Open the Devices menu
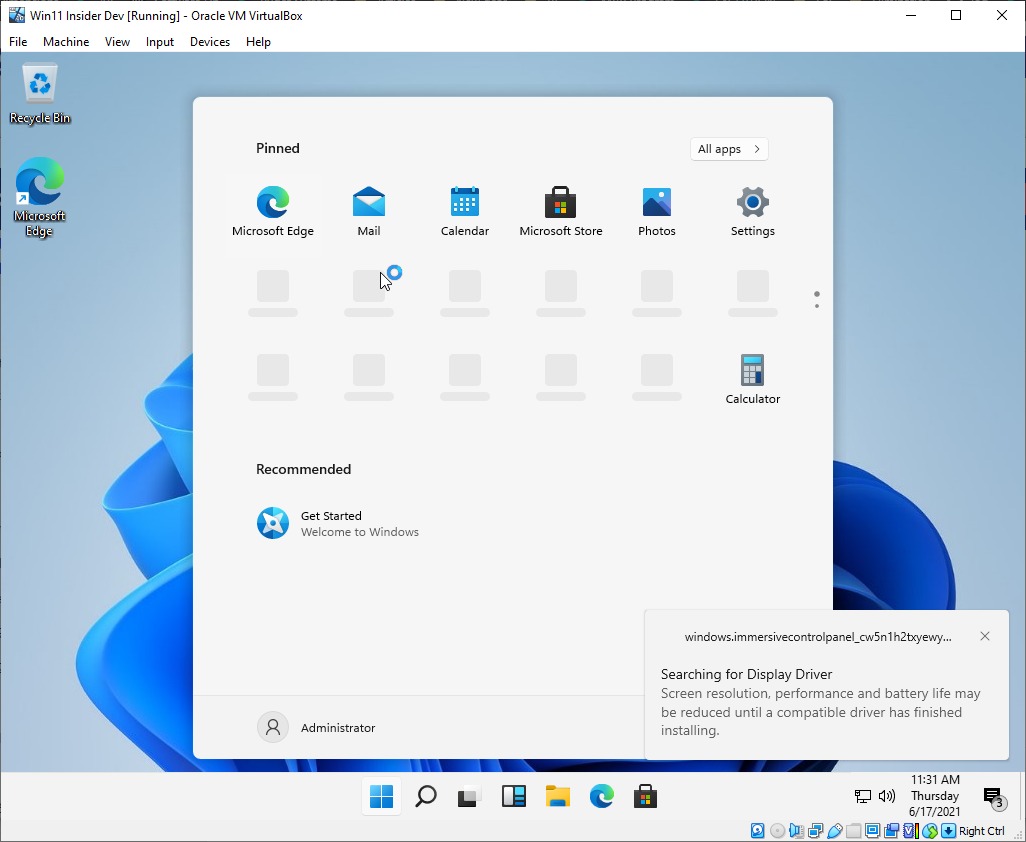This screenshot has width=1026, height=842. click(210, 42)
